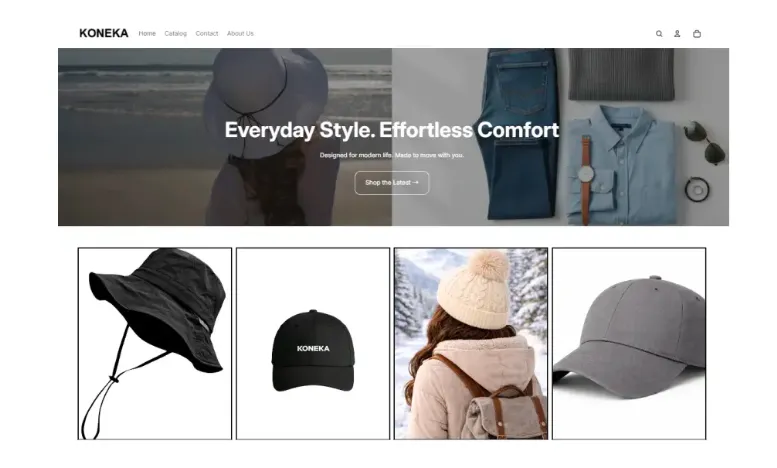Open the shopping cart bag icon
This screenshot has width=777, height=468.
[x=697, y=34]
